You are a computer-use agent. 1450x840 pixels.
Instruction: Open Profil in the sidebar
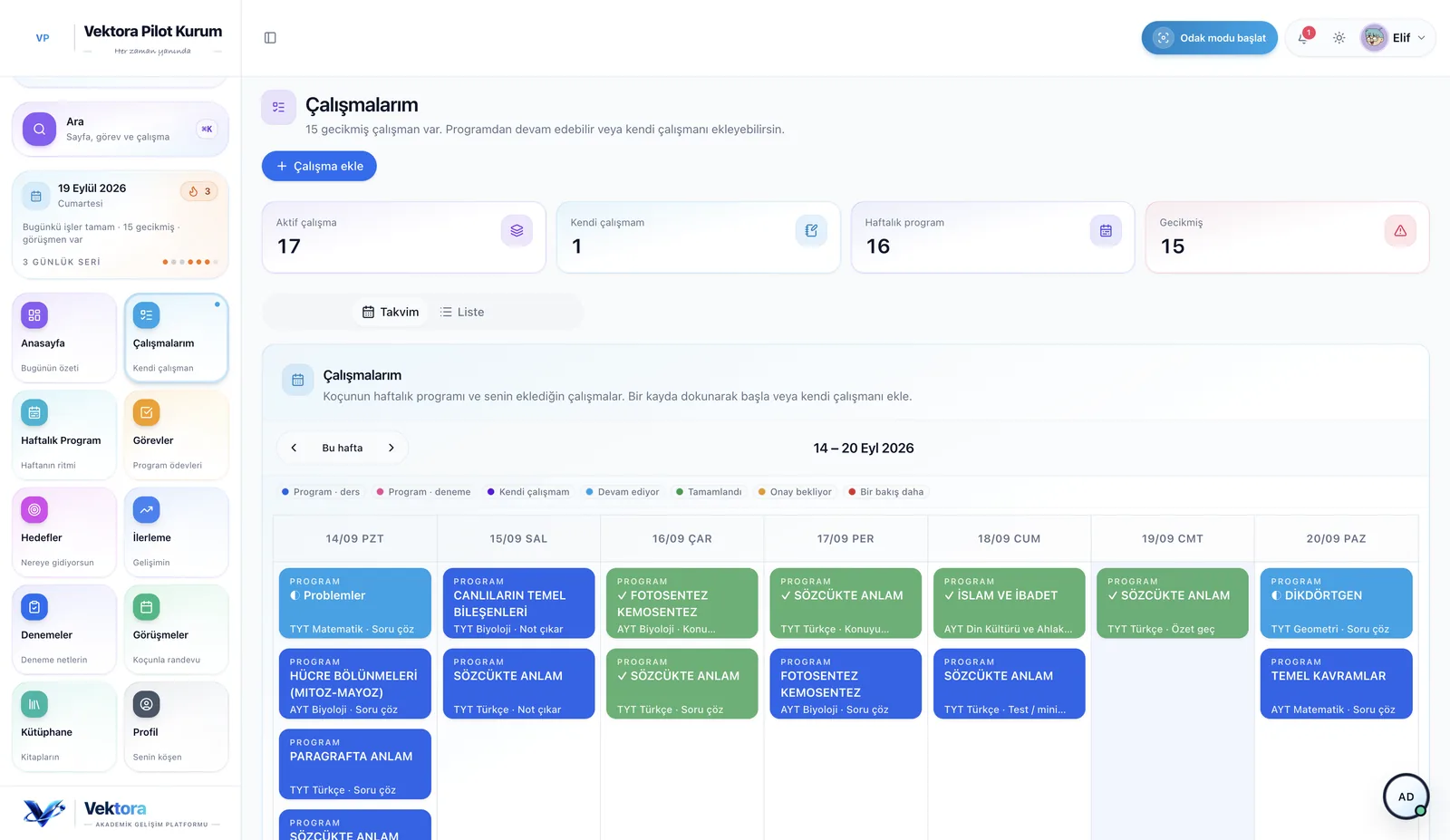coord(176,727)
